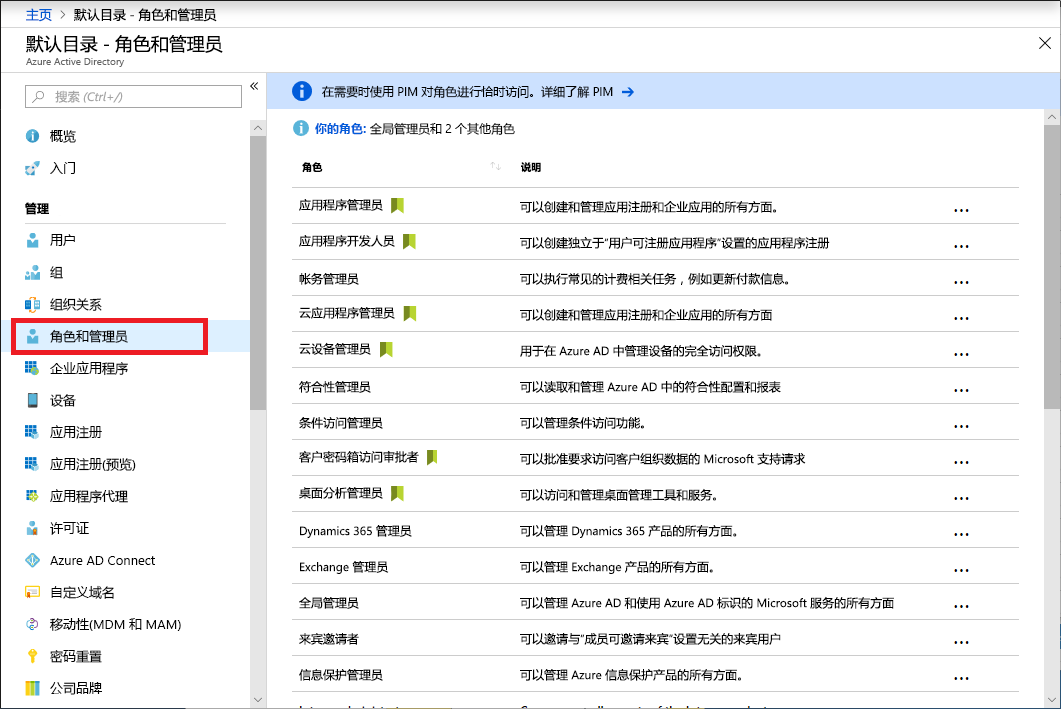Screen dimensions: 1061x709
Task: Open the ellipsis menu for 来宾邀请者
Action: (961, 642)
